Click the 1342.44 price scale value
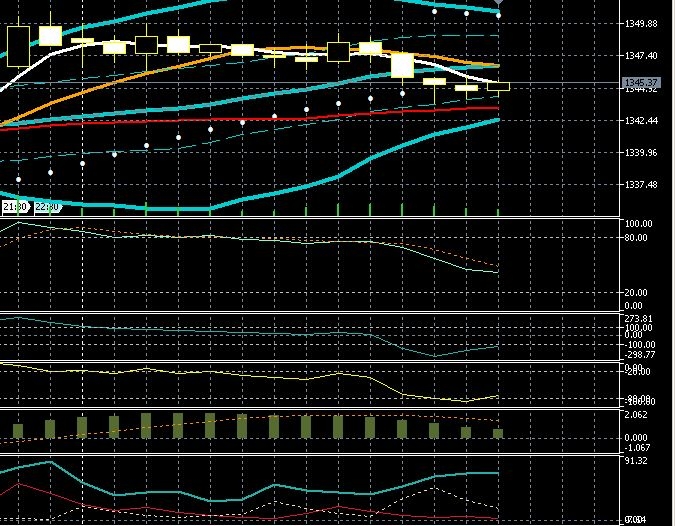This screenshot has width=675, height=526. (641, 121)
